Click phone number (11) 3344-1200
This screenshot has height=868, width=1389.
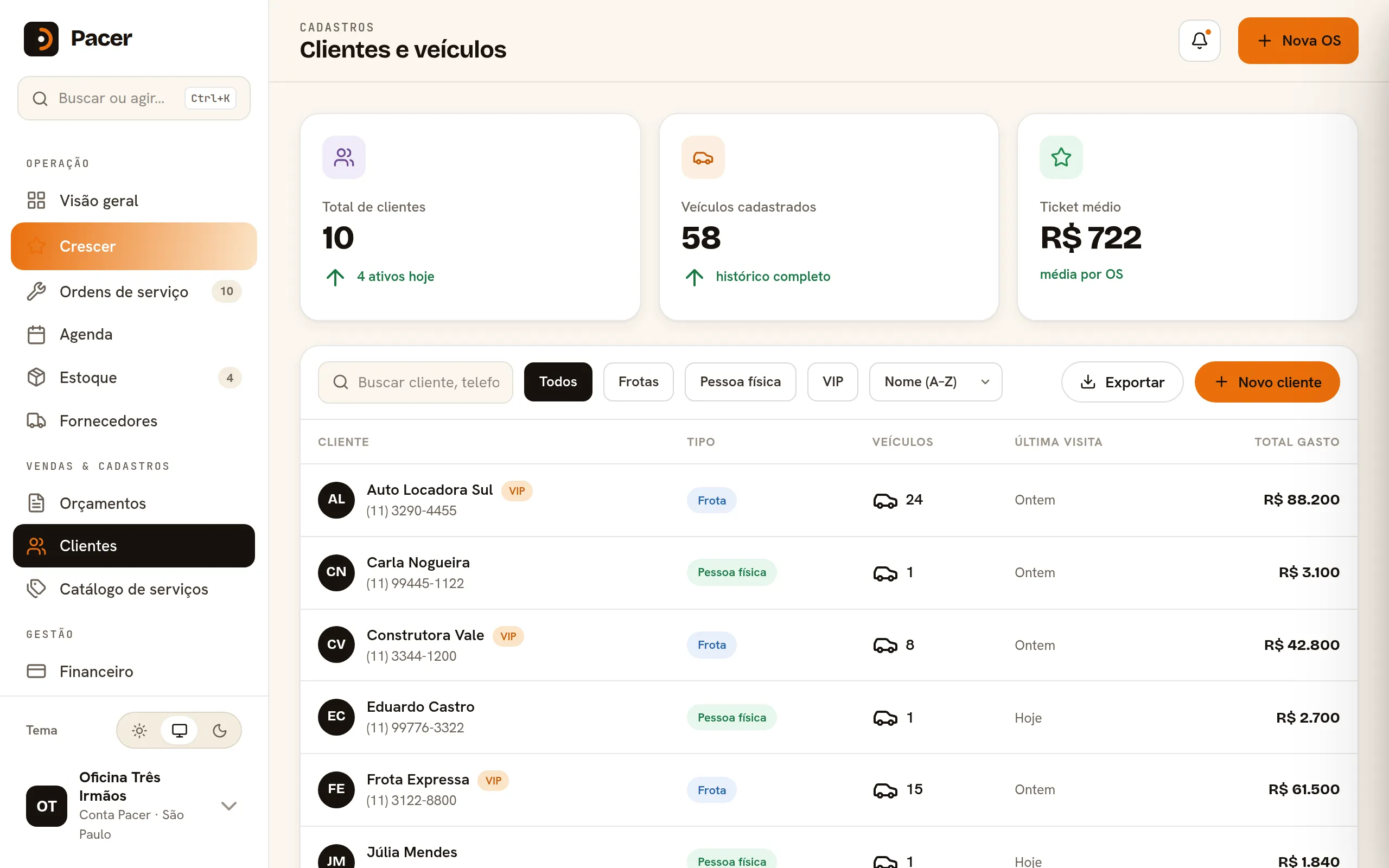tap(411, 655)
